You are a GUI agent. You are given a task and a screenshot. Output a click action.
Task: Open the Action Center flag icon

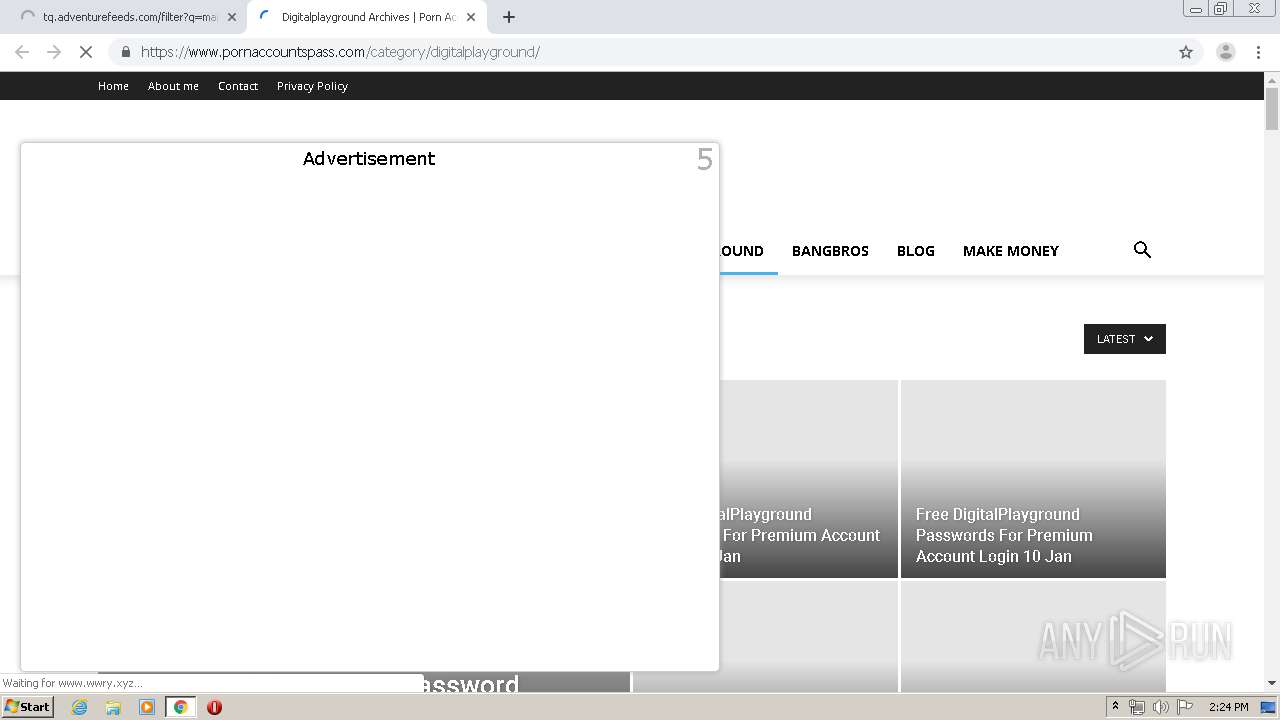pos(1185,707)
